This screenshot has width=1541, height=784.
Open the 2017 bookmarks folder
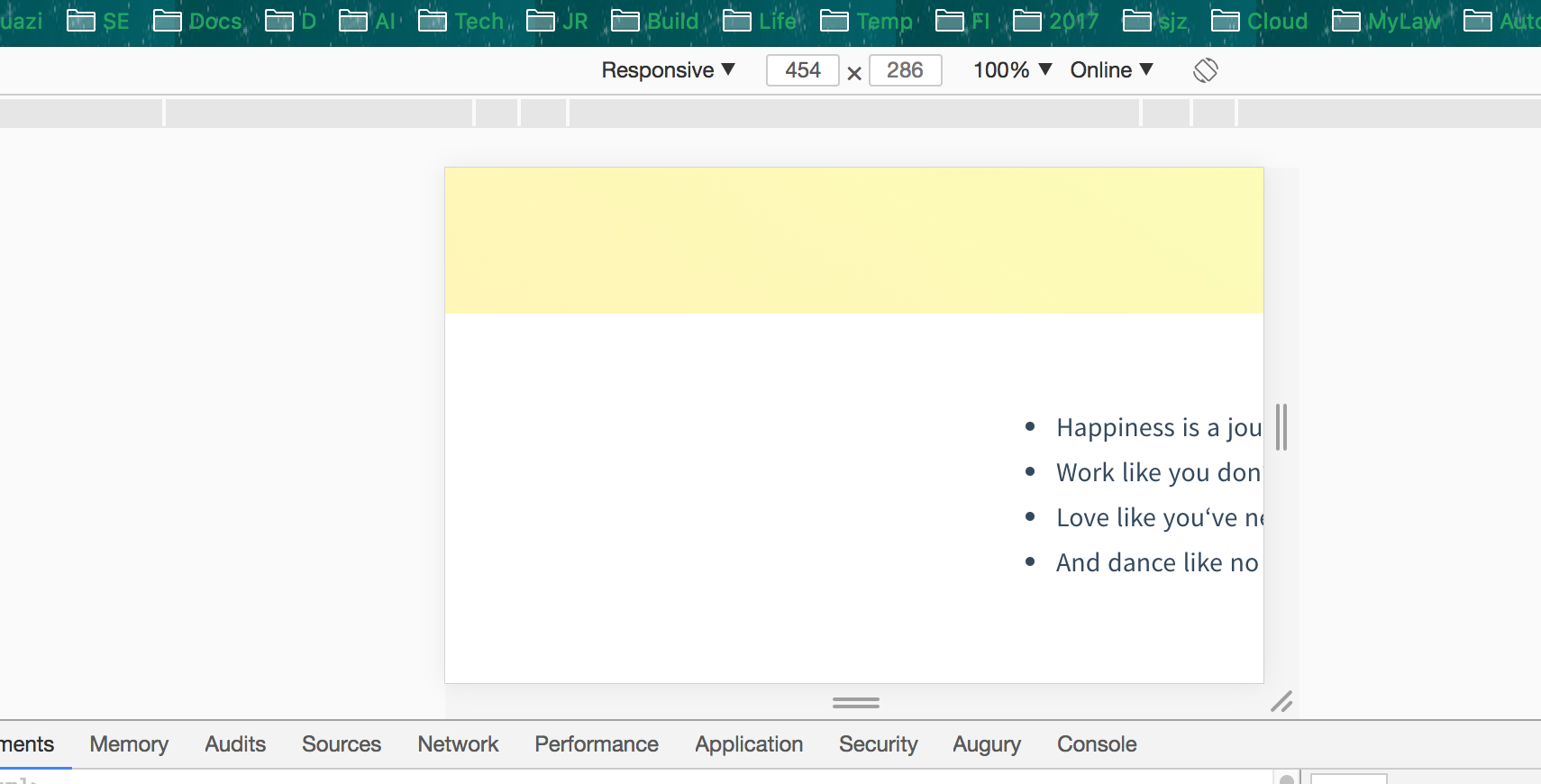click(1055, 21)
